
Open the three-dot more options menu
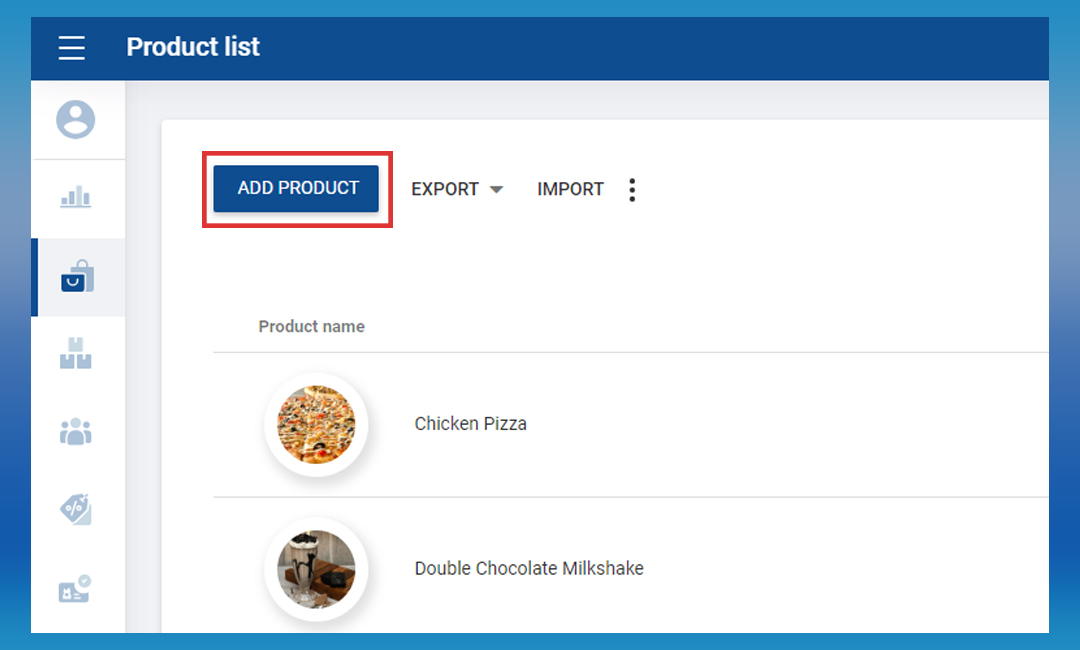(632, 190)
